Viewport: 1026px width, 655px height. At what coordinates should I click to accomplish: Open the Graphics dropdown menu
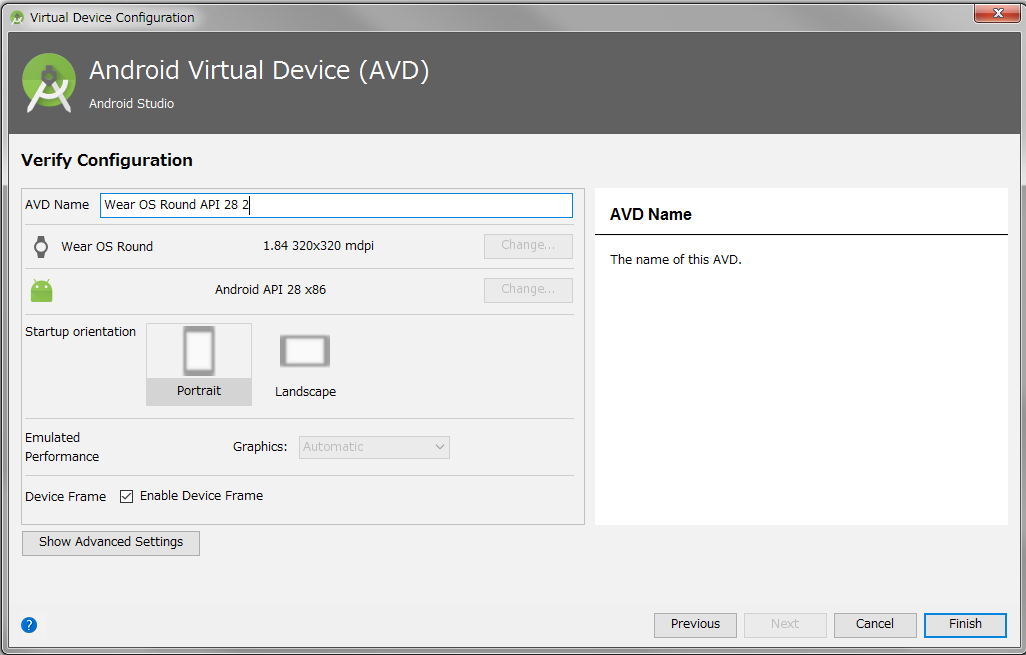point(374,447)
